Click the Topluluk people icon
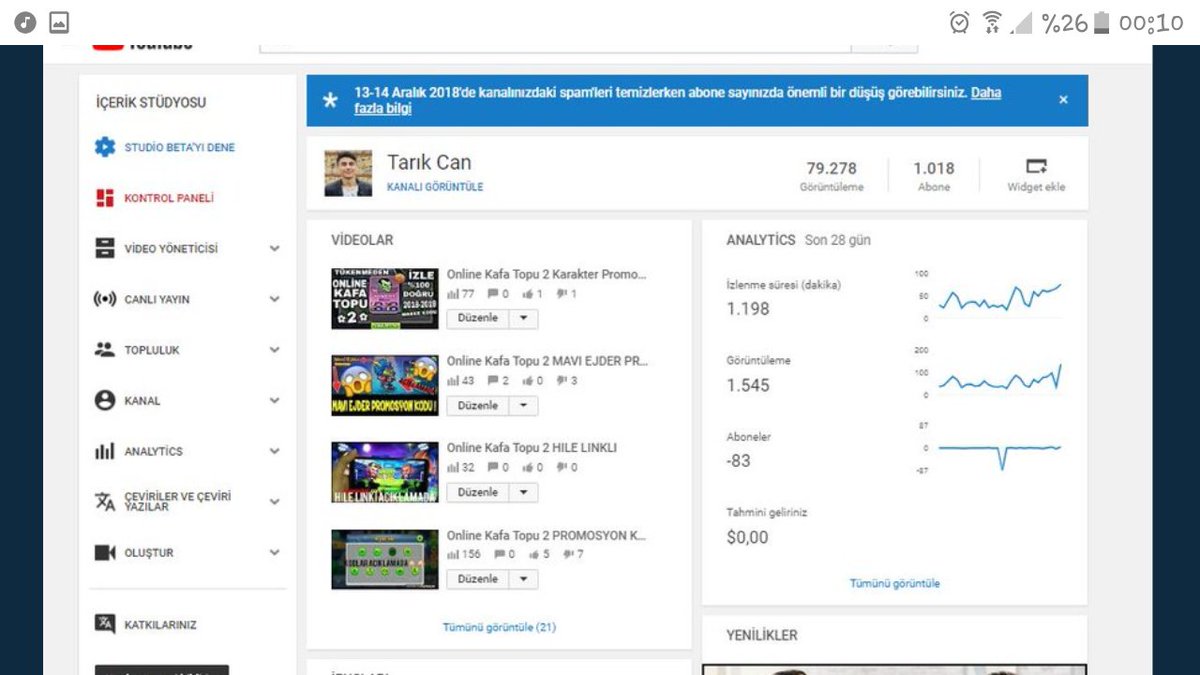Viewport: 1200px width, 675px height. pos(105,350)
